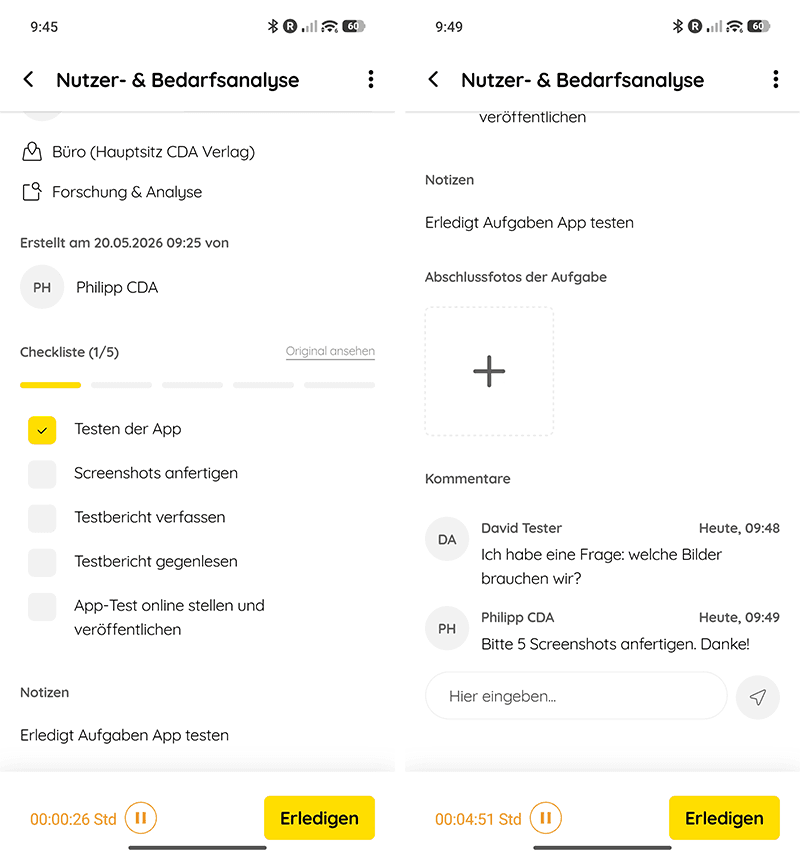Open Original ansehen link
Viewport: 800px width, 856px height.
(x=330, y=351)
